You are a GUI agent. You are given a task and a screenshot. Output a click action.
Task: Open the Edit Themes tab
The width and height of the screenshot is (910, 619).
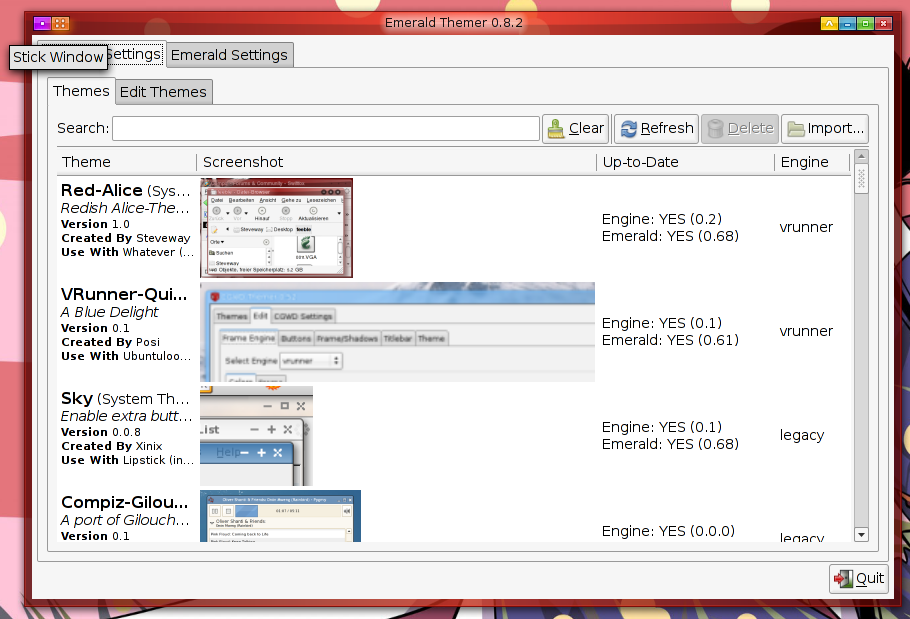coord(163,92)
